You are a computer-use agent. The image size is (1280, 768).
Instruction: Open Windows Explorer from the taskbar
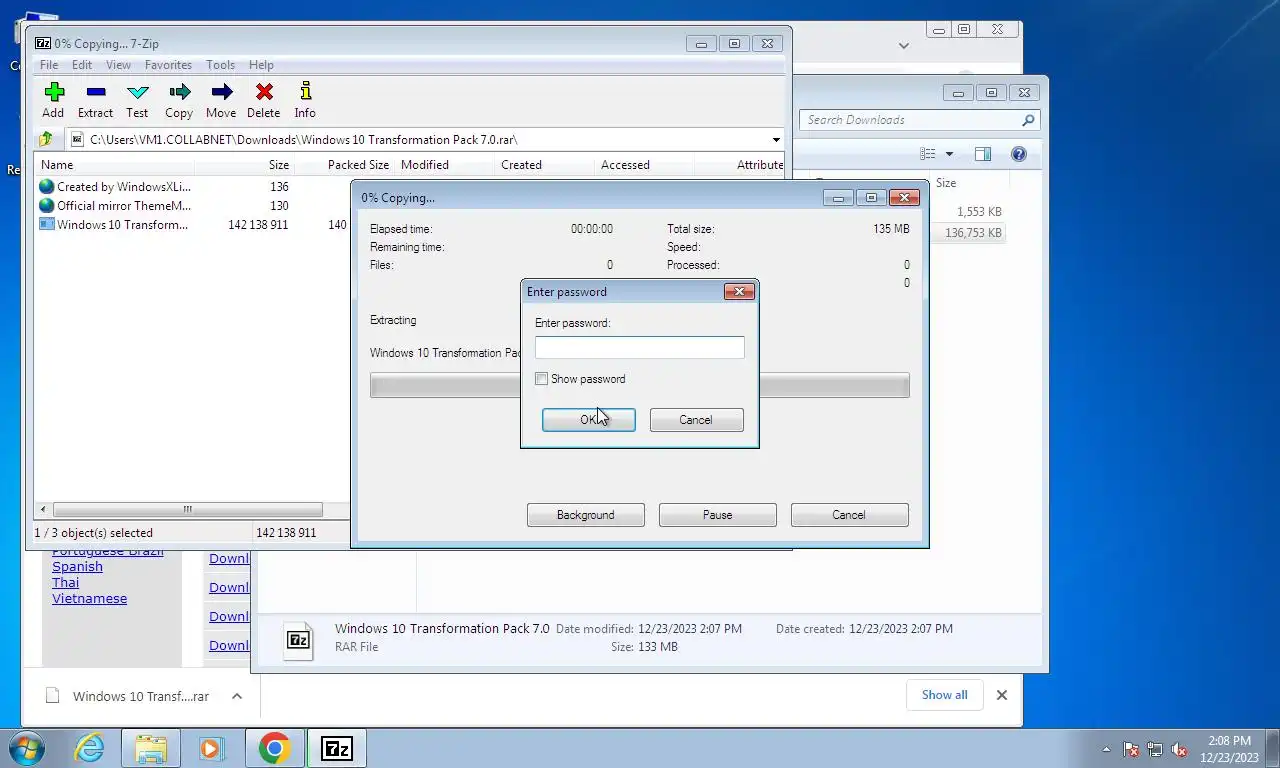tap(151, 748)
